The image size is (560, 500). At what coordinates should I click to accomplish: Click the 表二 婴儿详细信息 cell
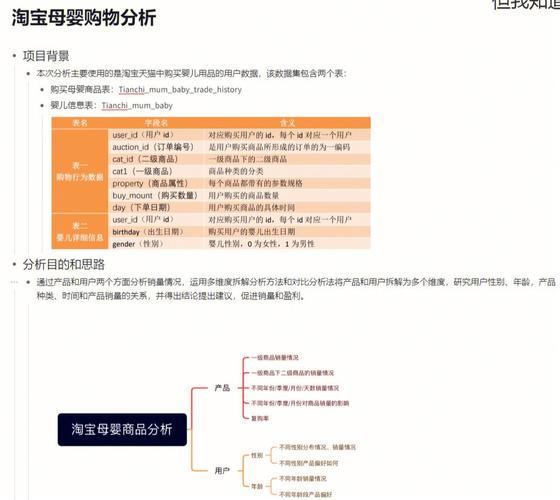click(80, 231)
